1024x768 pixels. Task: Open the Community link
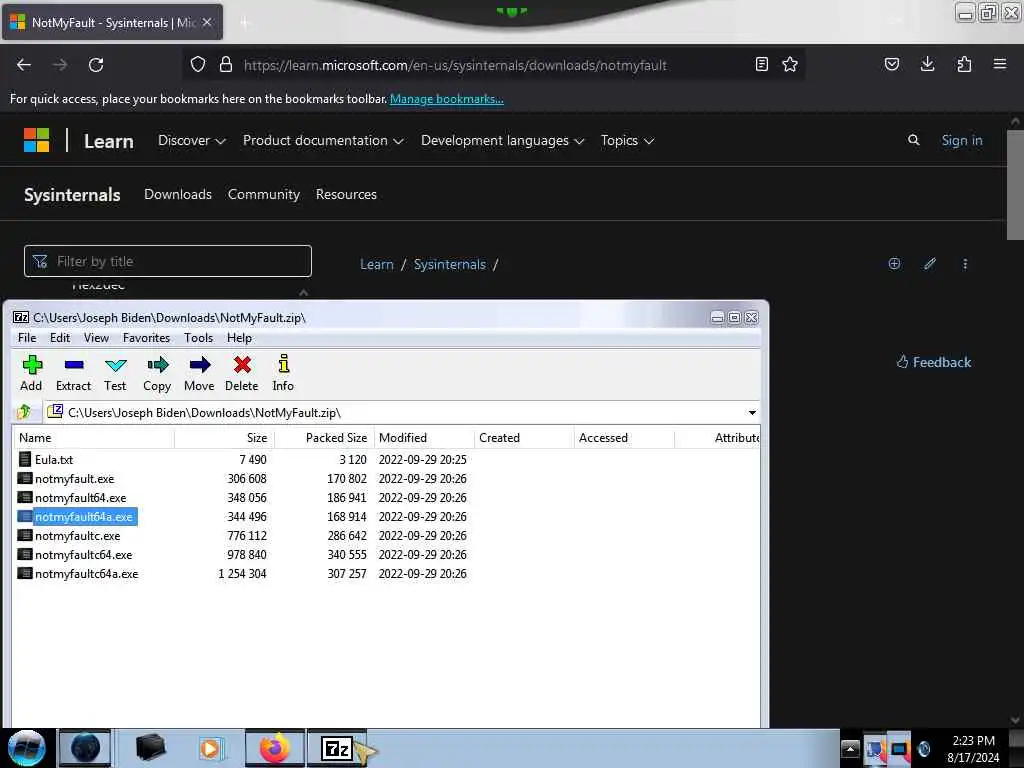pyautogui.click(x=264, y=194)
